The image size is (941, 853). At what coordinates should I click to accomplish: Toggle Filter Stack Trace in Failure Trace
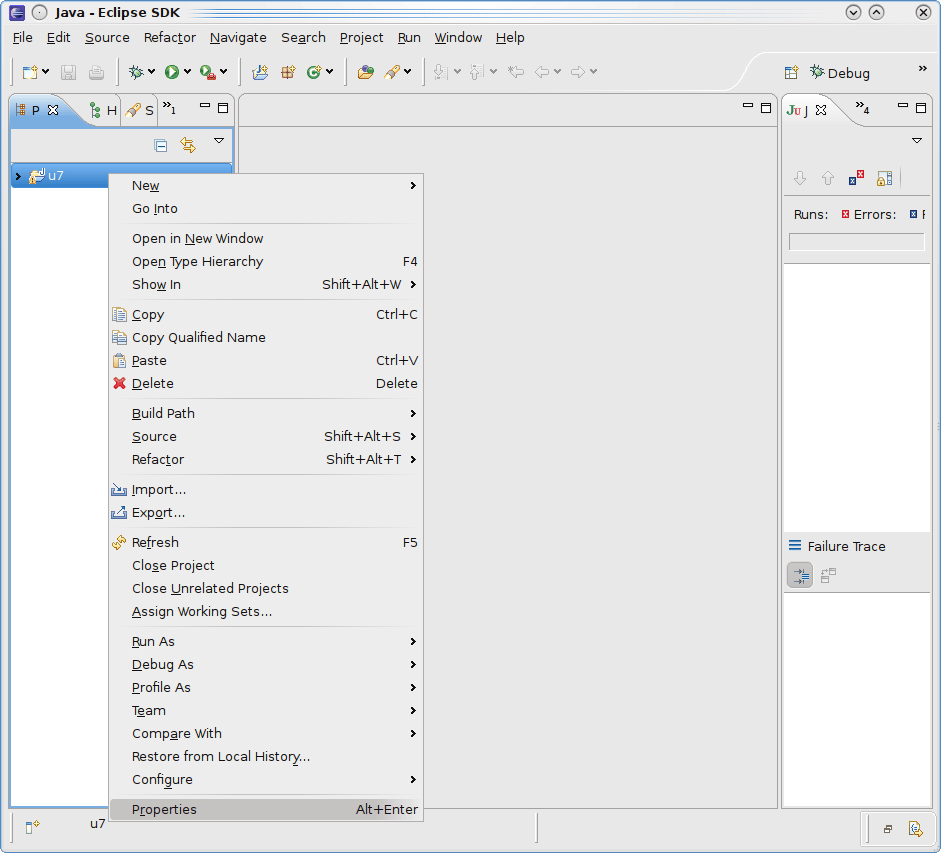pos(800,576)
